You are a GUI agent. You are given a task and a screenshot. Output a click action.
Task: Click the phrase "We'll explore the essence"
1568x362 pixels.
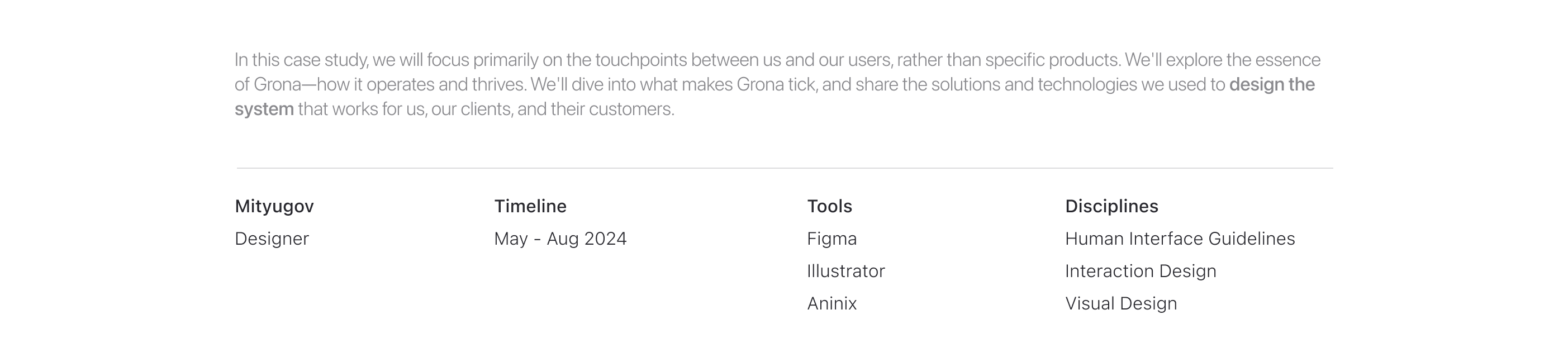click(x=1222, y=60)
